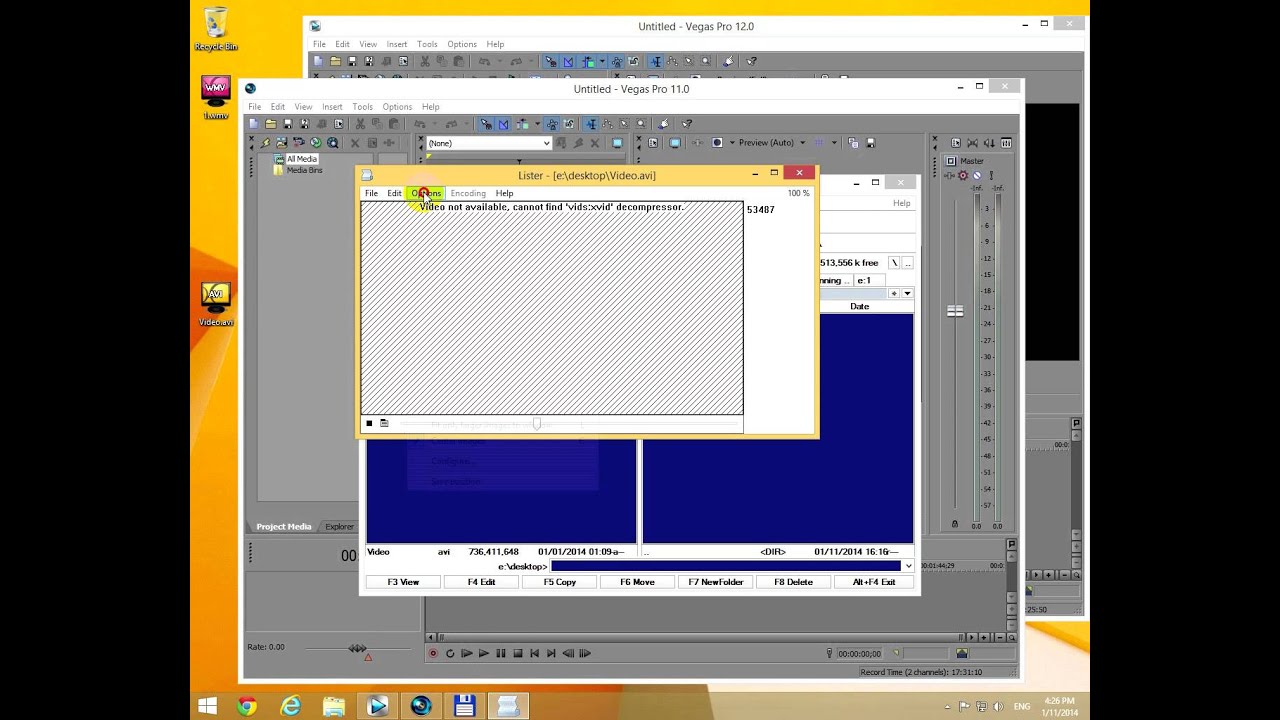Click F4 Edit button
1280x720 pixels.
481,582
